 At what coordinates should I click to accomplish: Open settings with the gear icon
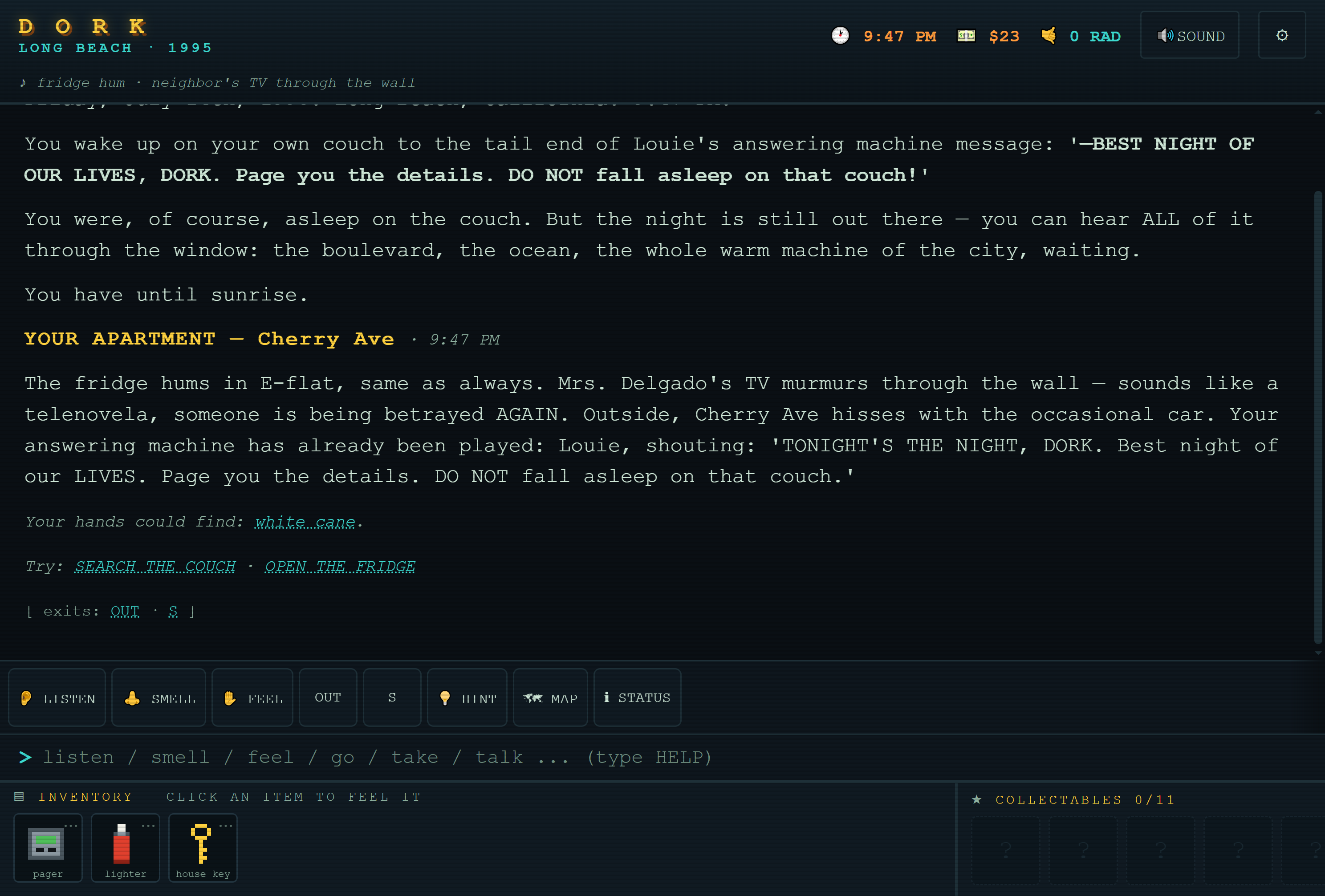click(1282, 35)
